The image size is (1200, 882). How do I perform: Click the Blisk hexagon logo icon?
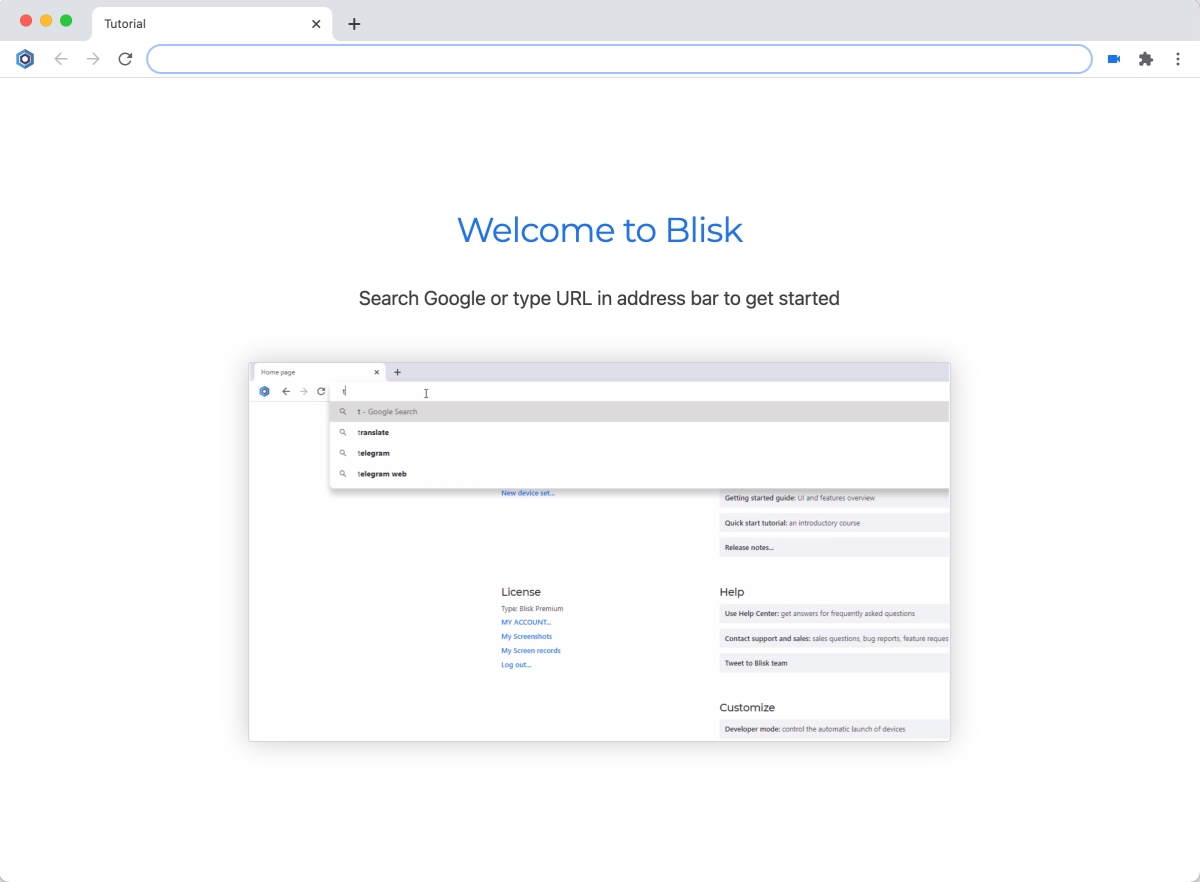25,59
